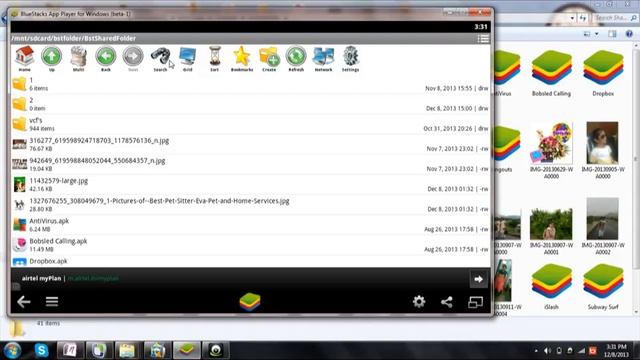Viewport: 640px width, 360px height.
Task: Refresh the file listing
Action: (x=296, y=58)
